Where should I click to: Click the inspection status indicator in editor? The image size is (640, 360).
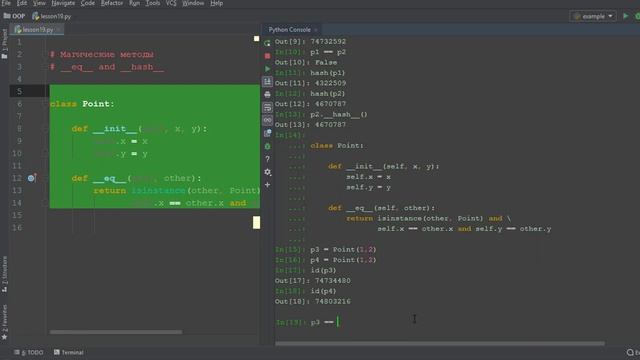[256, 39]
